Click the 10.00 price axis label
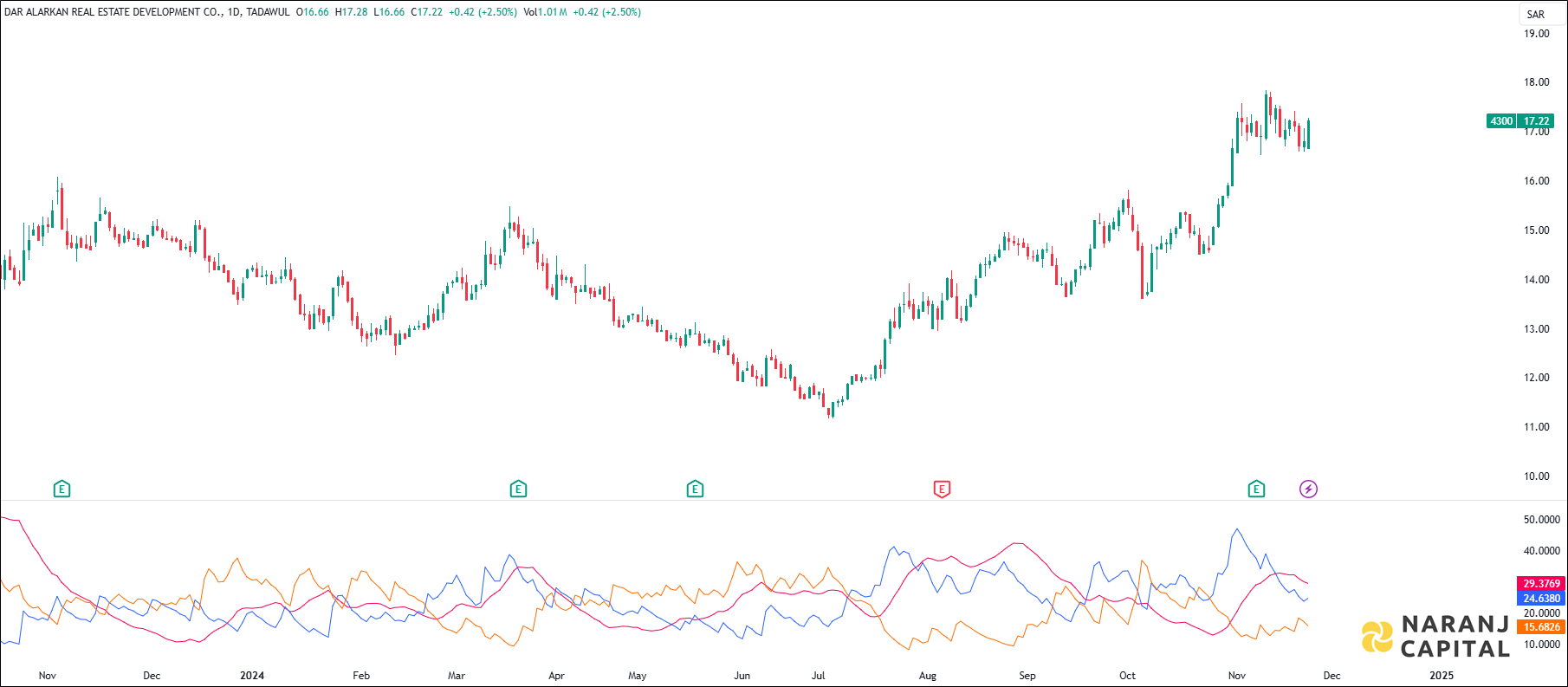 click(1537, 476)
